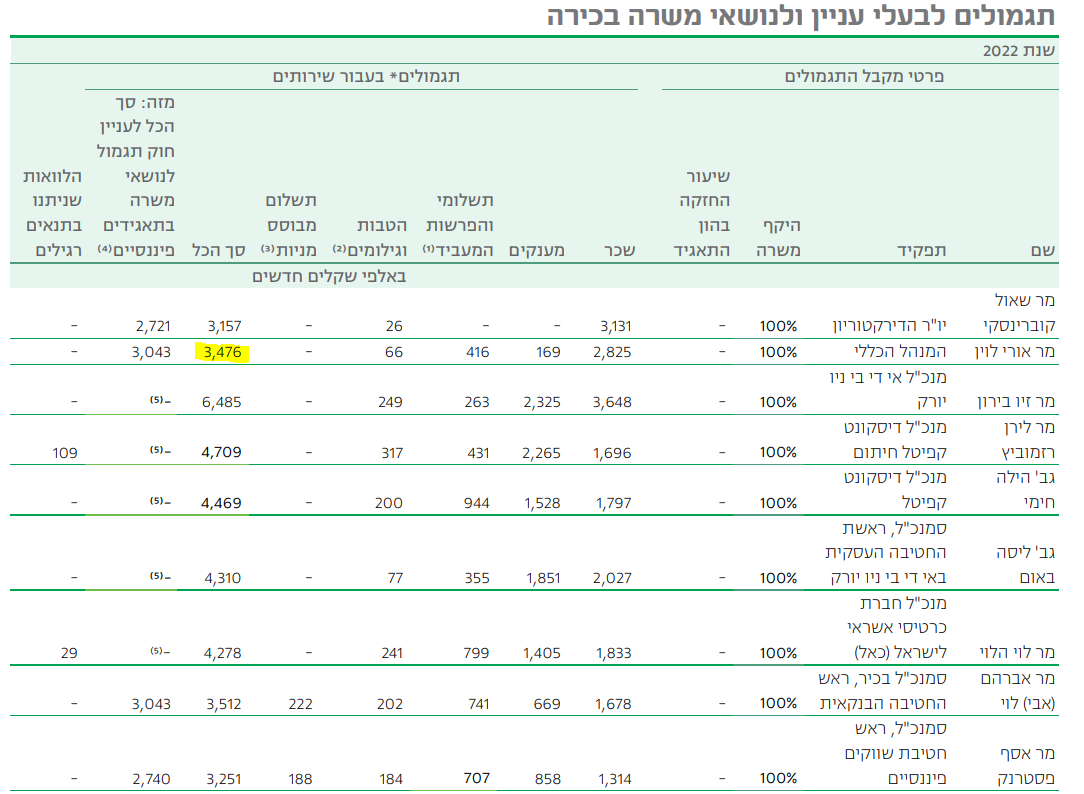Image resolution: width=1084 pixels, height=794 pixels.
Task: Click employer payments value 799
Action: pyautogui.click(x=476, y=653)
